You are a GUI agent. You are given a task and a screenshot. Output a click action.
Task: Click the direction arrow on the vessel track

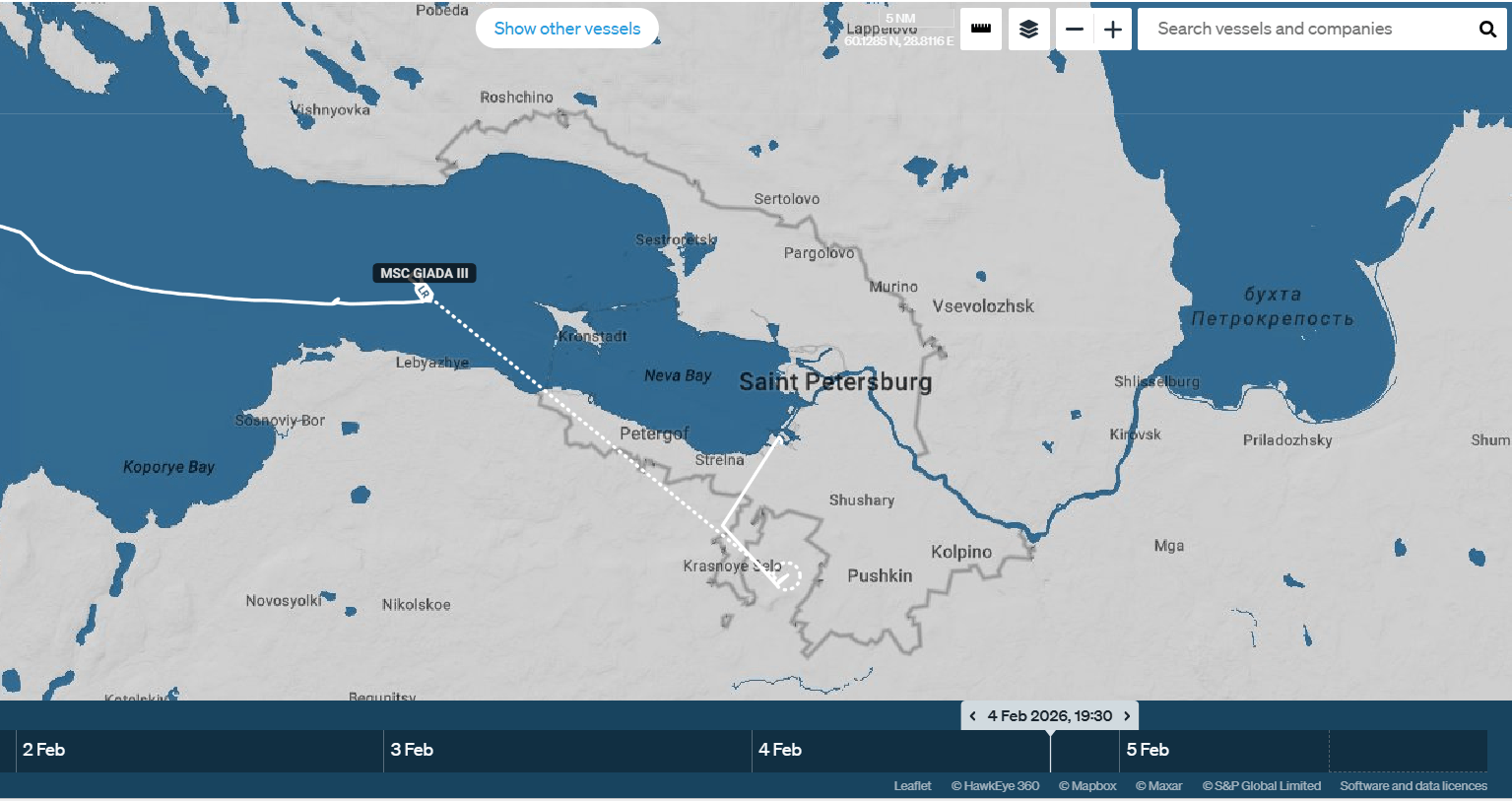[x=336, y=302]
